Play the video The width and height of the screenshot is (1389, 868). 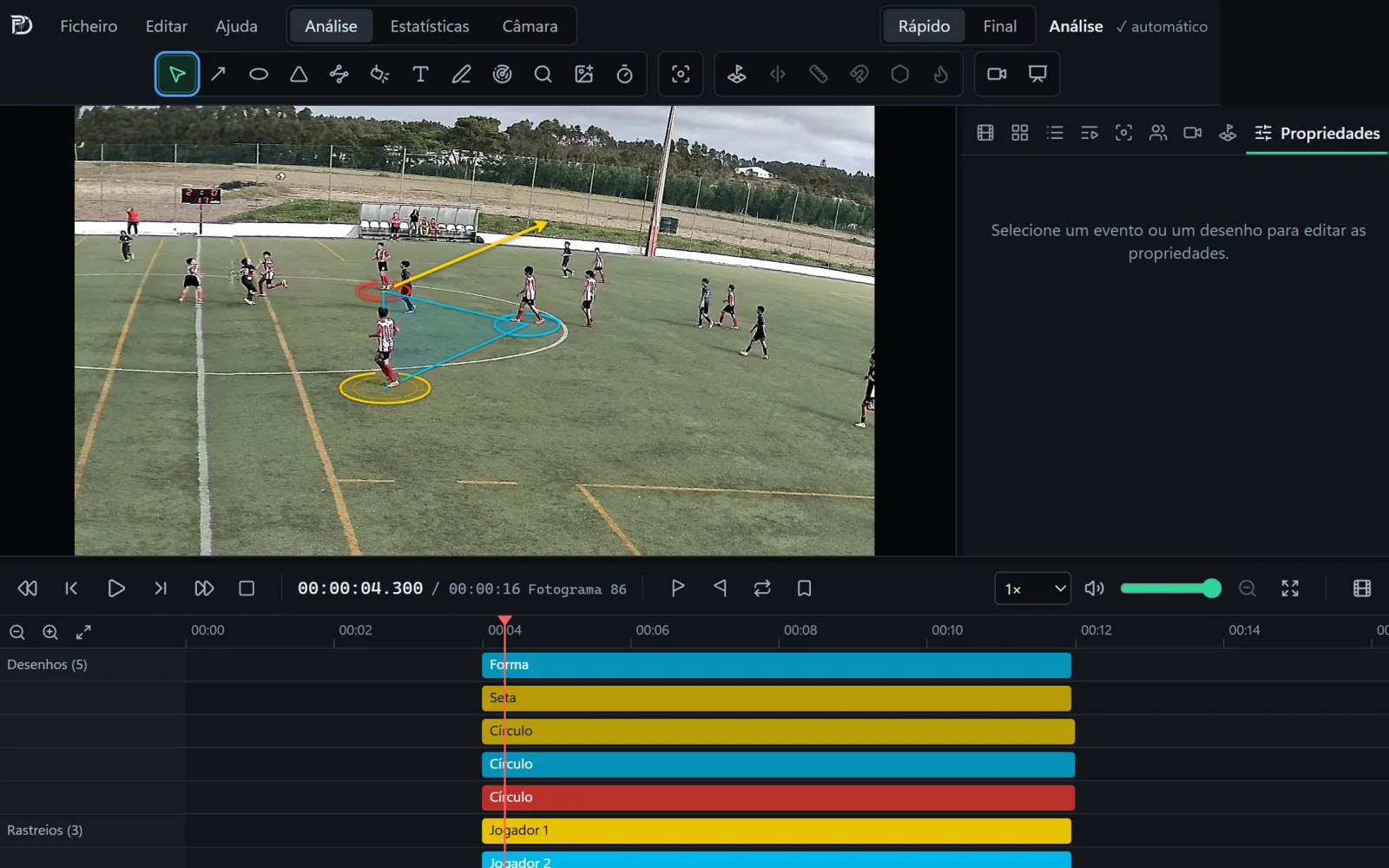pos(115,589)
